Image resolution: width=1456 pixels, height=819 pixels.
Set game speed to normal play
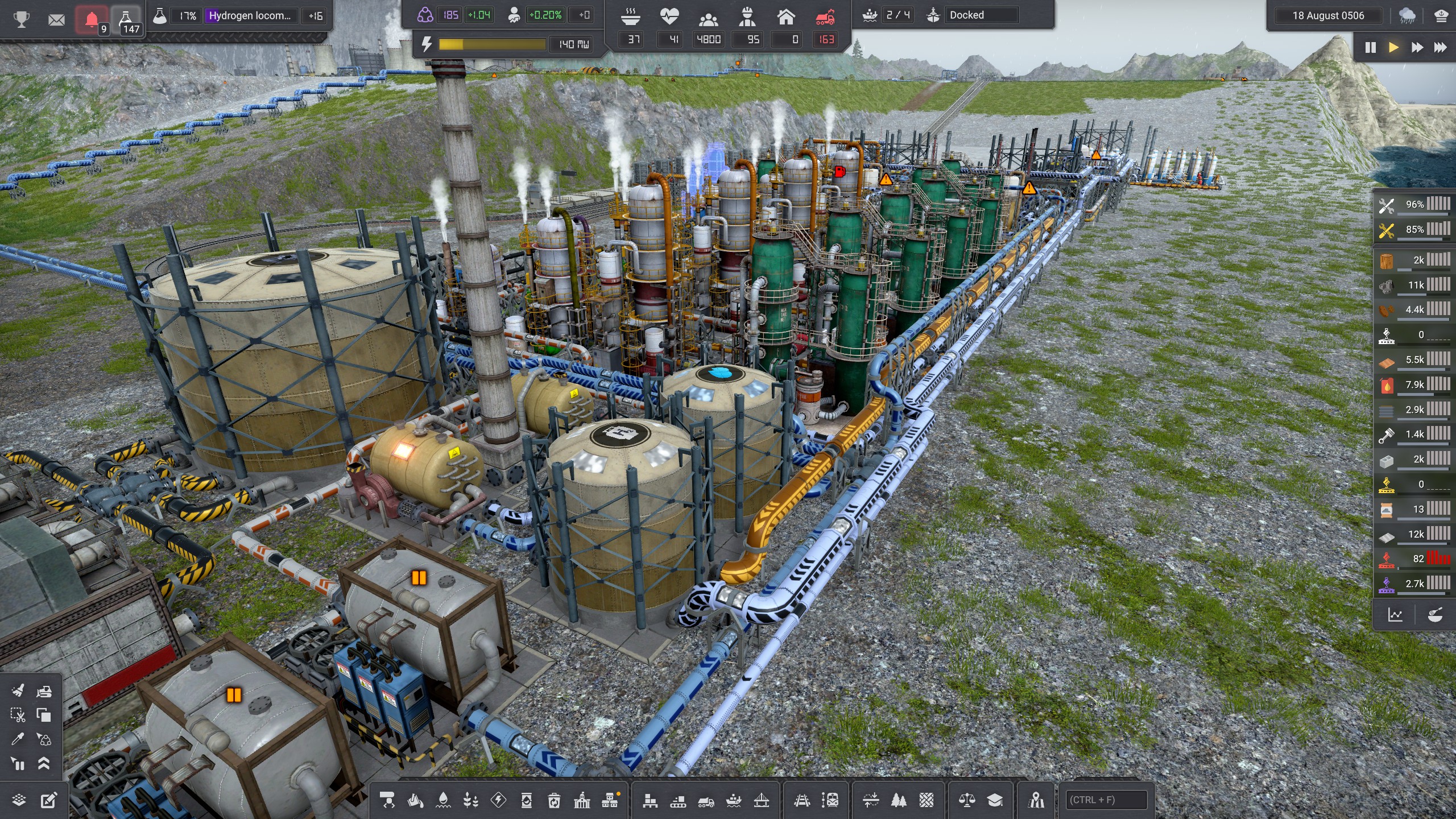point(1393,47)
